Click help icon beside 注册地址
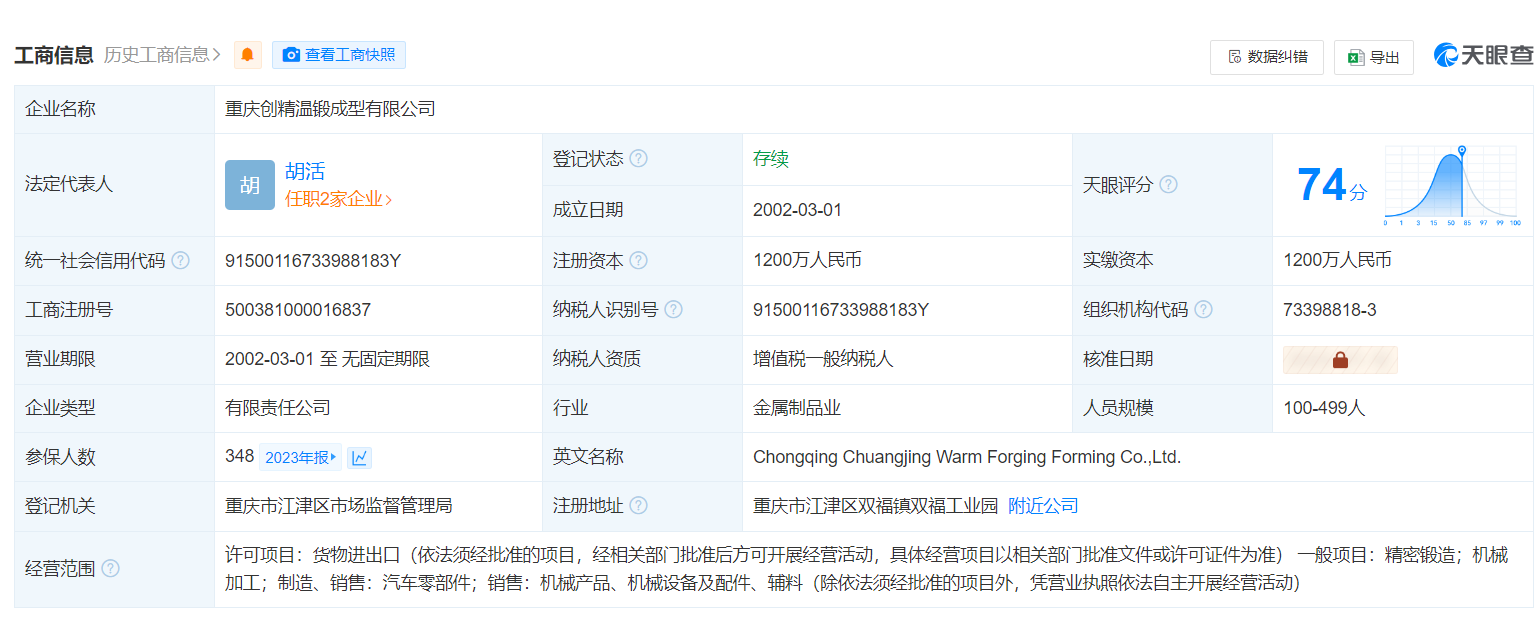Viewport: 1537px width, 622px height. (x=638, y=506)
